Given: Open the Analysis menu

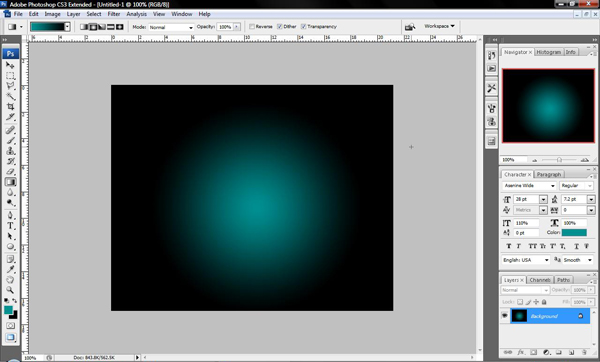Looking at the screenshot, I should point(136,14).
